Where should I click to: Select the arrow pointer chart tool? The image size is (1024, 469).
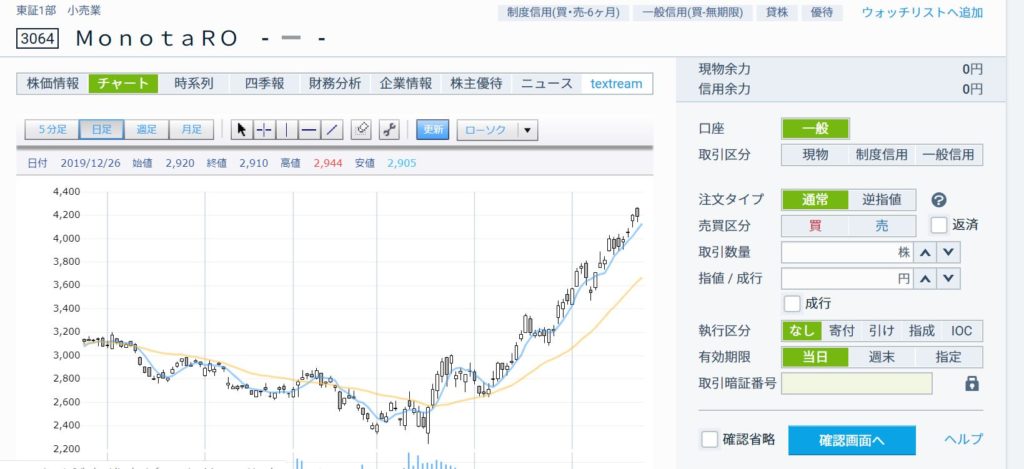click(x=242, y=130)
